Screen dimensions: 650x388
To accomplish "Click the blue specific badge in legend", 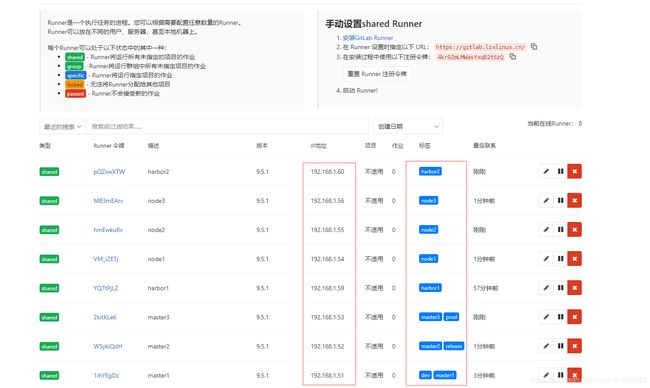I will pos(75,75).
